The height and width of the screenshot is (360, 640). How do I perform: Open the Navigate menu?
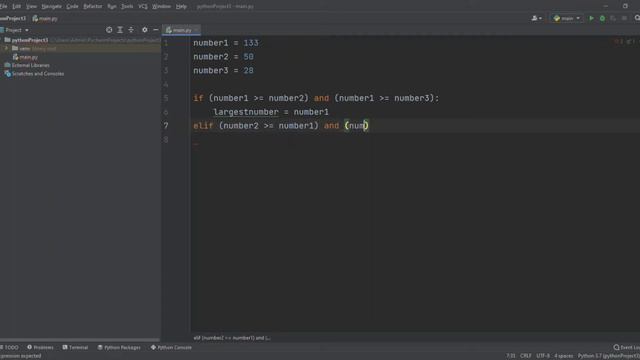point(51,6)
